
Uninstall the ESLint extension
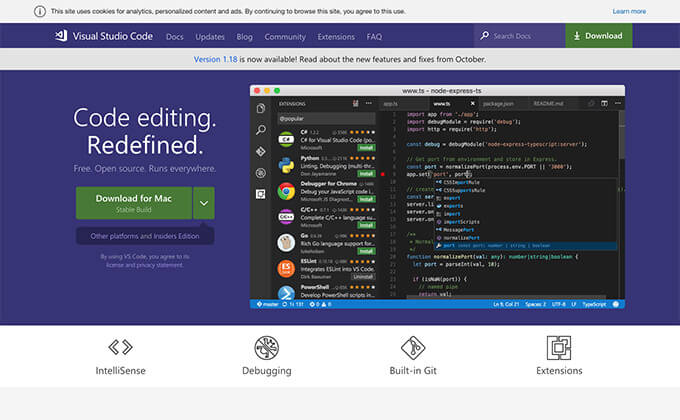pyautogui.click(x=363, y=277)
